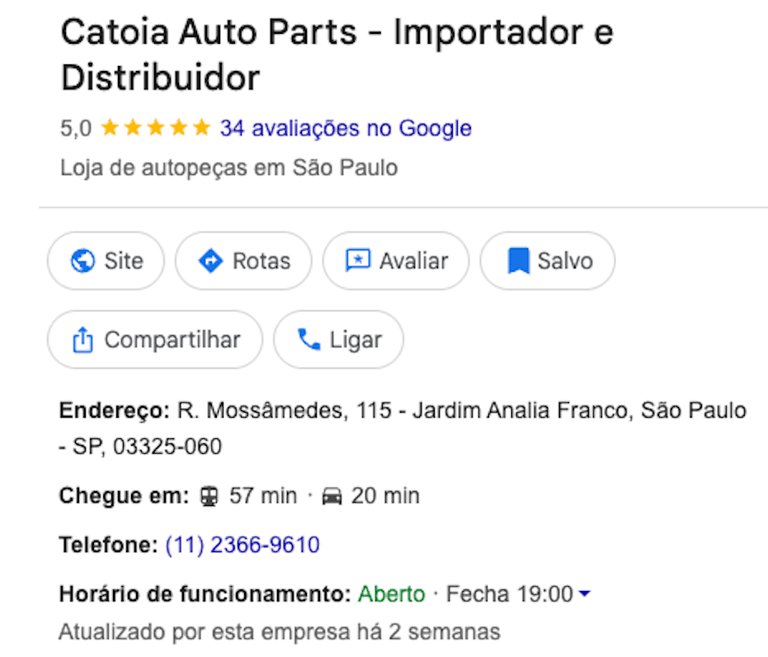This screenshot has height=657, width=768.
Task: Click the five yellow rating stars
Action: (x=156, y=128)
